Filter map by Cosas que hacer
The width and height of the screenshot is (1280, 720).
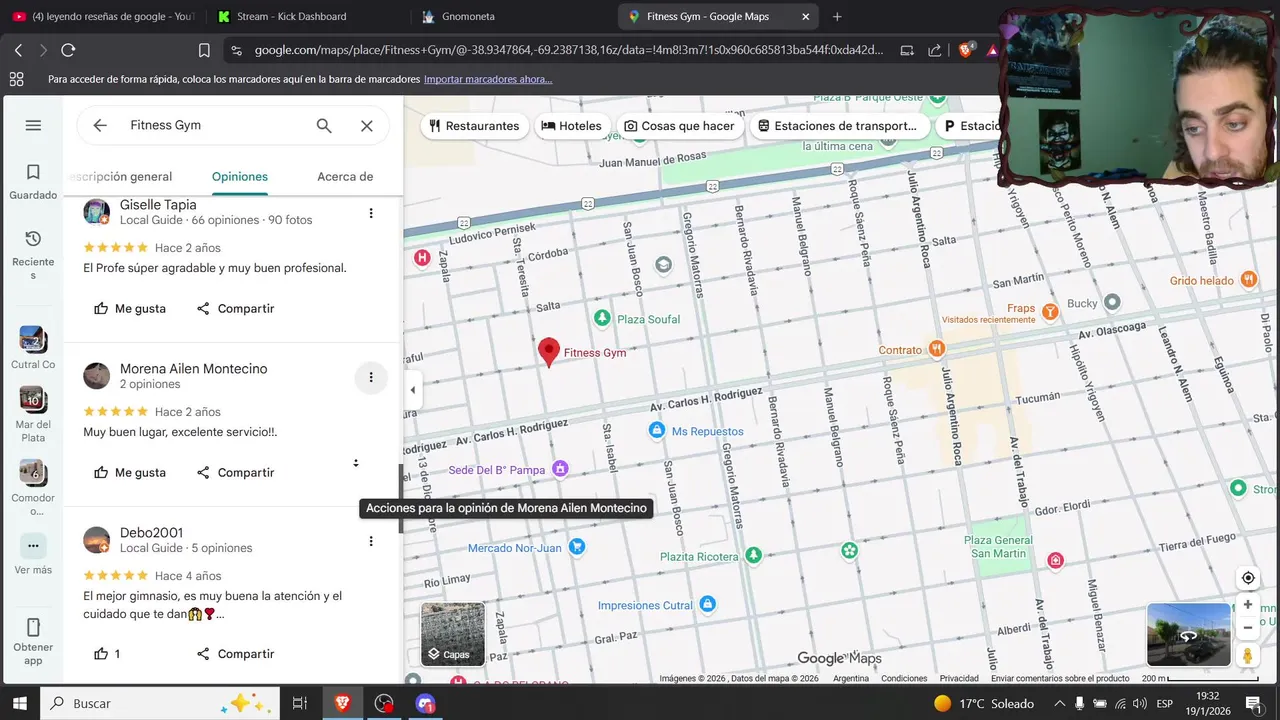679,126
